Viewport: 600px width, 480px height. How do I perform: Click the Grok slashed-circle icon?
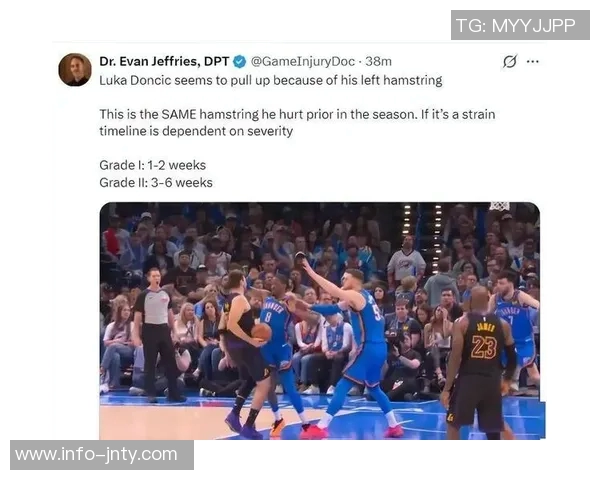pyautogui.click(x=510, y=61)
